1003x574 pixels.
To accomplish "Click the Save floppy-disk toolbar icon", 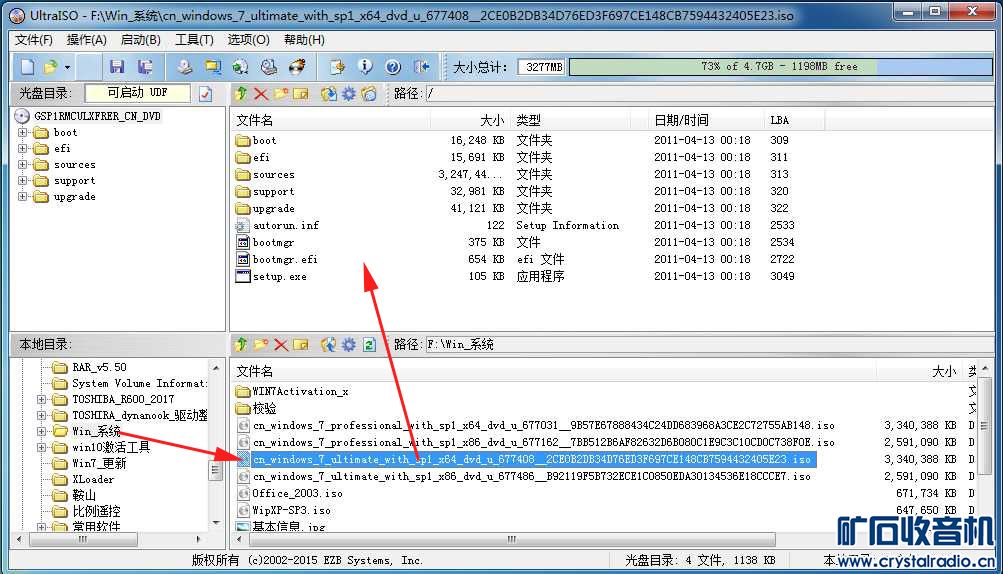I will (117, 67).
